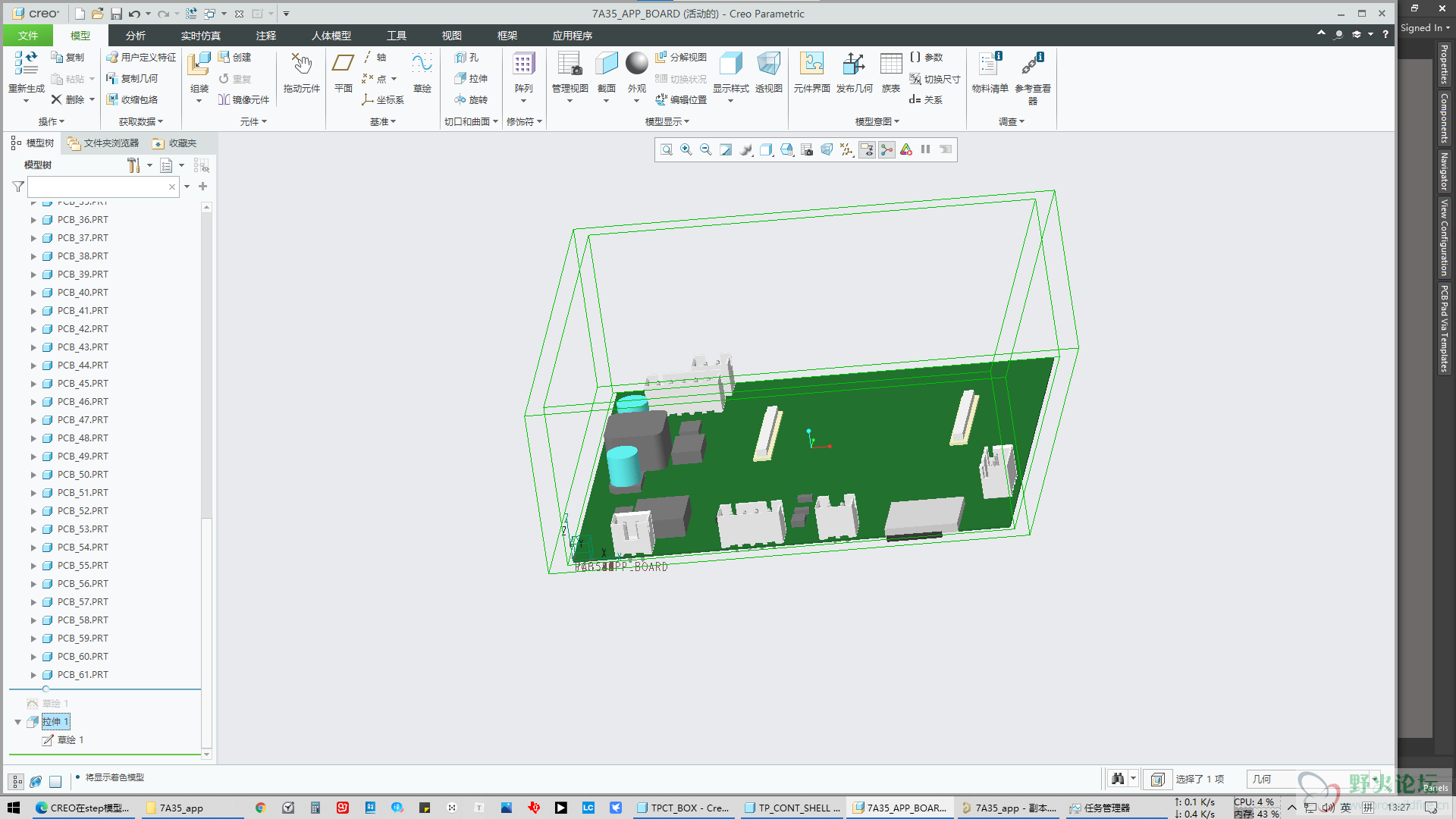Click the Assemble (组装) icon

[x=199, y=64]
